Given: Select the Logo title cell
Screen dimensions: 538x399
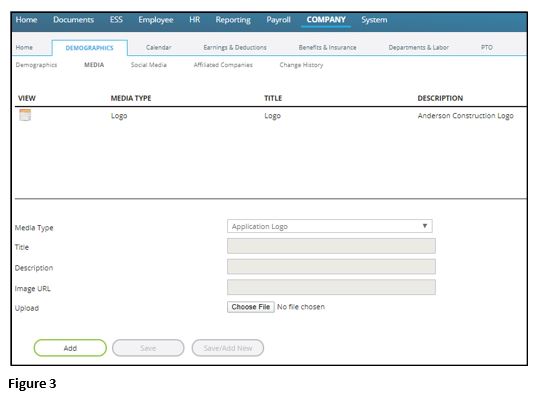Looking at the screenshot, I should point(272,116).
